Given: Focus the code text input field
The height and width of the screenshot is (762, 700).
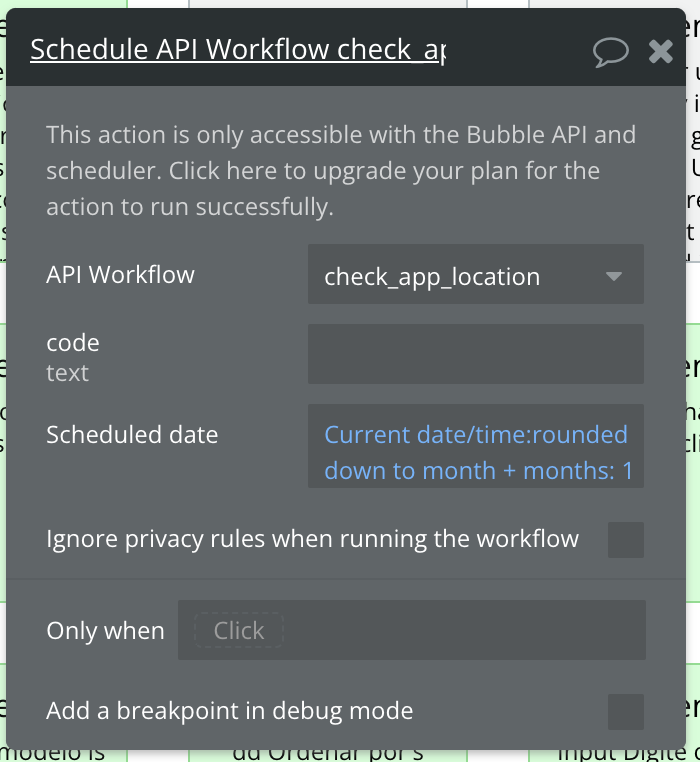Looking at the screenshot, I should (475, 354).
